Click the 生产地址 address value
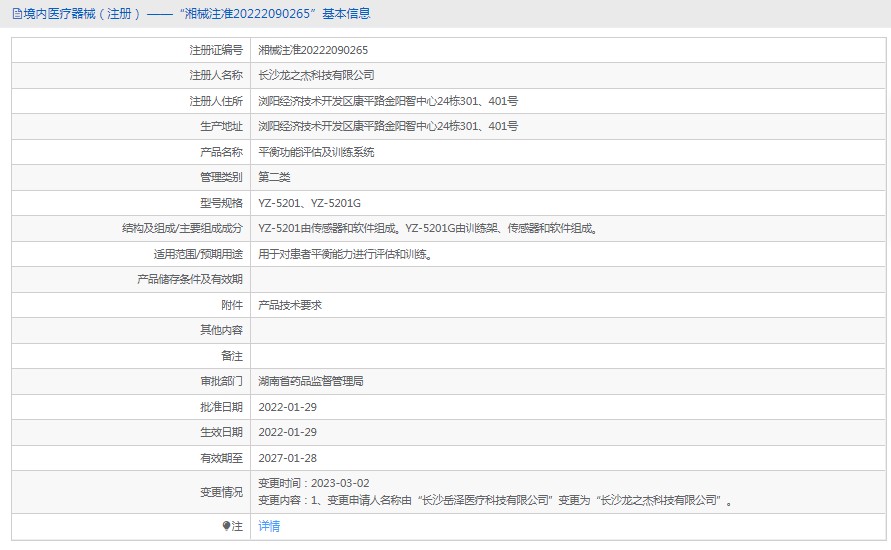The width and height of the screenshot is (891, 550). 388,126
